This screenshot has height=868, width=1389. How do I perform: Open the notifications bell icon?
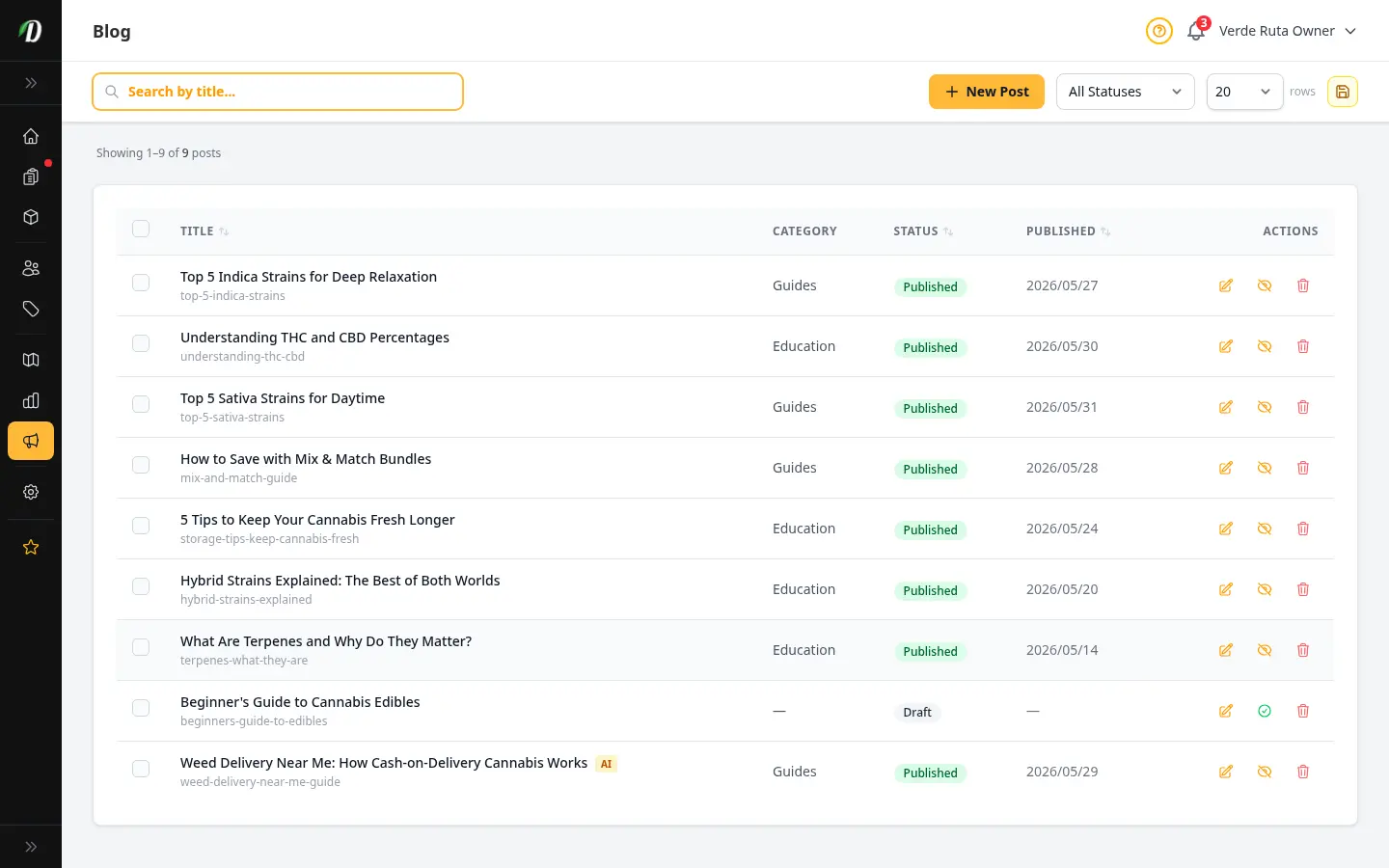tap(1196, 31)
